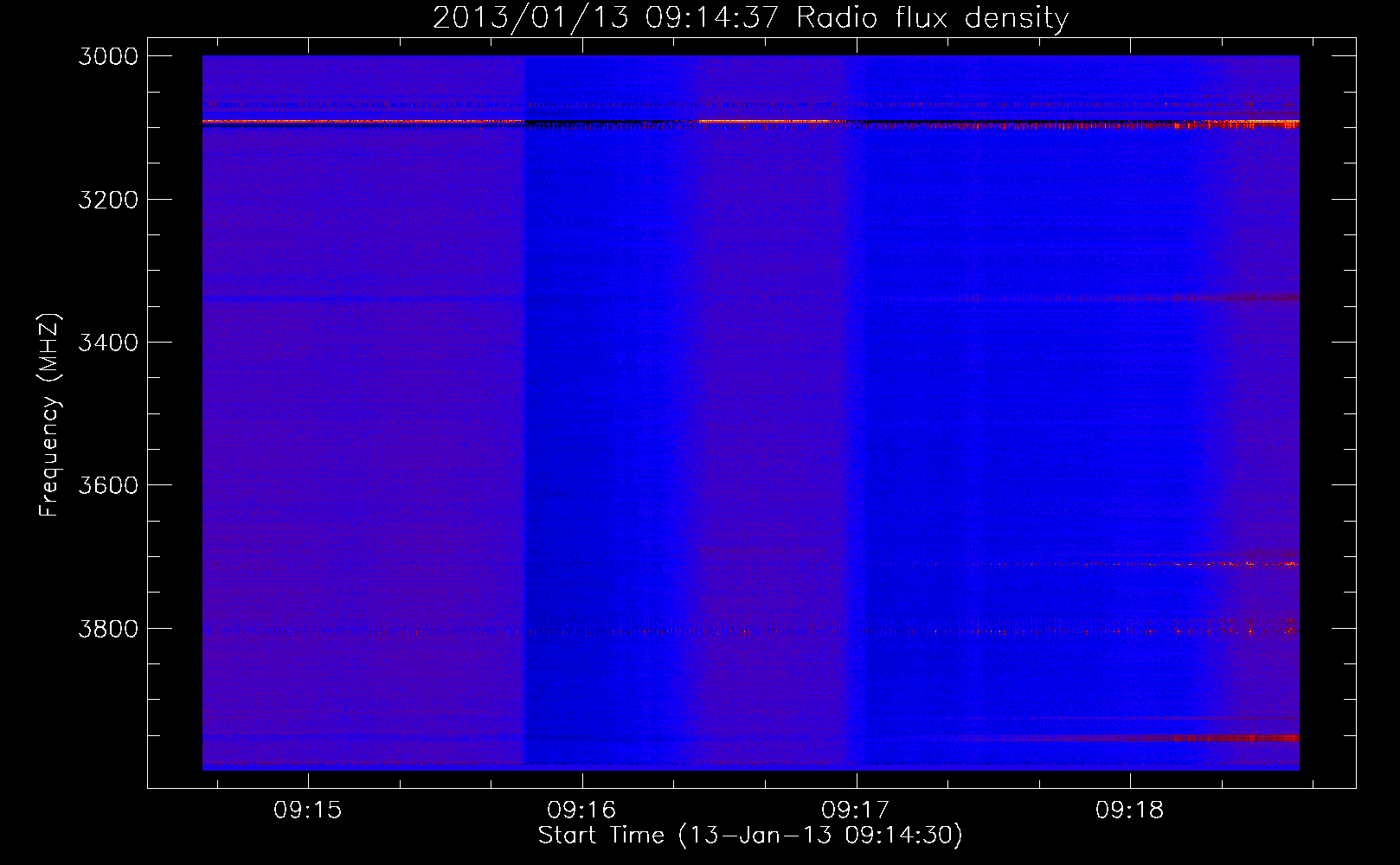Click the 'Start Time (13-Jan-13 09:14:30)' x-axis label
This screenshot has width=1400, height=865.
750,836
